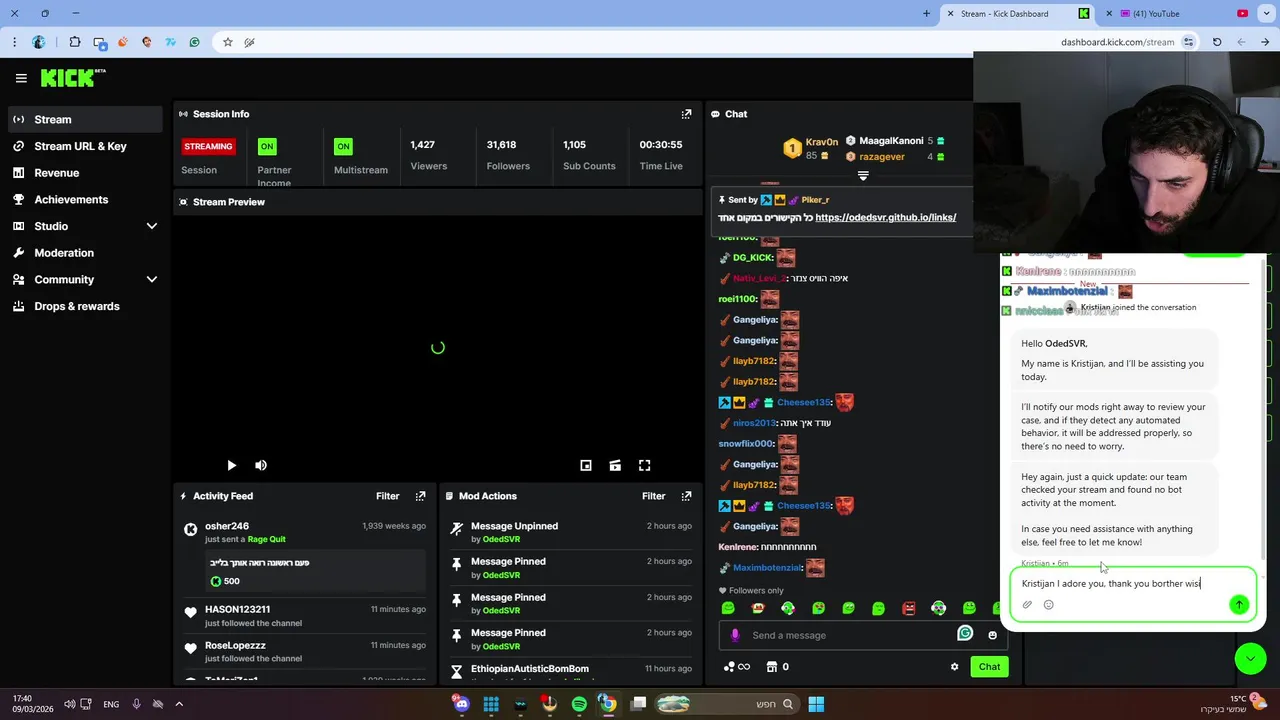Toggle the Partner Income ON badge
The image size is (1280, 720).
(267, 146)
